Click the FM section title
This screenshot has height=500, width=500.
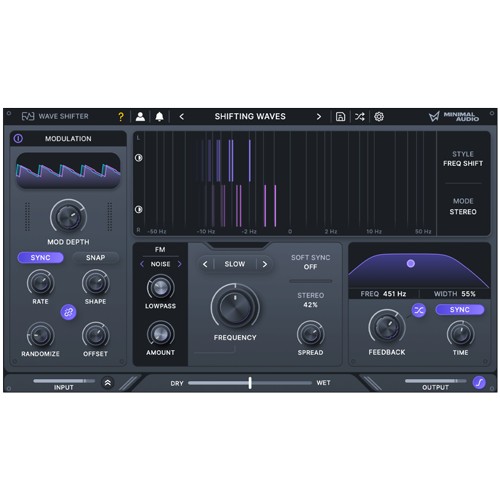(x=160, y=250)
